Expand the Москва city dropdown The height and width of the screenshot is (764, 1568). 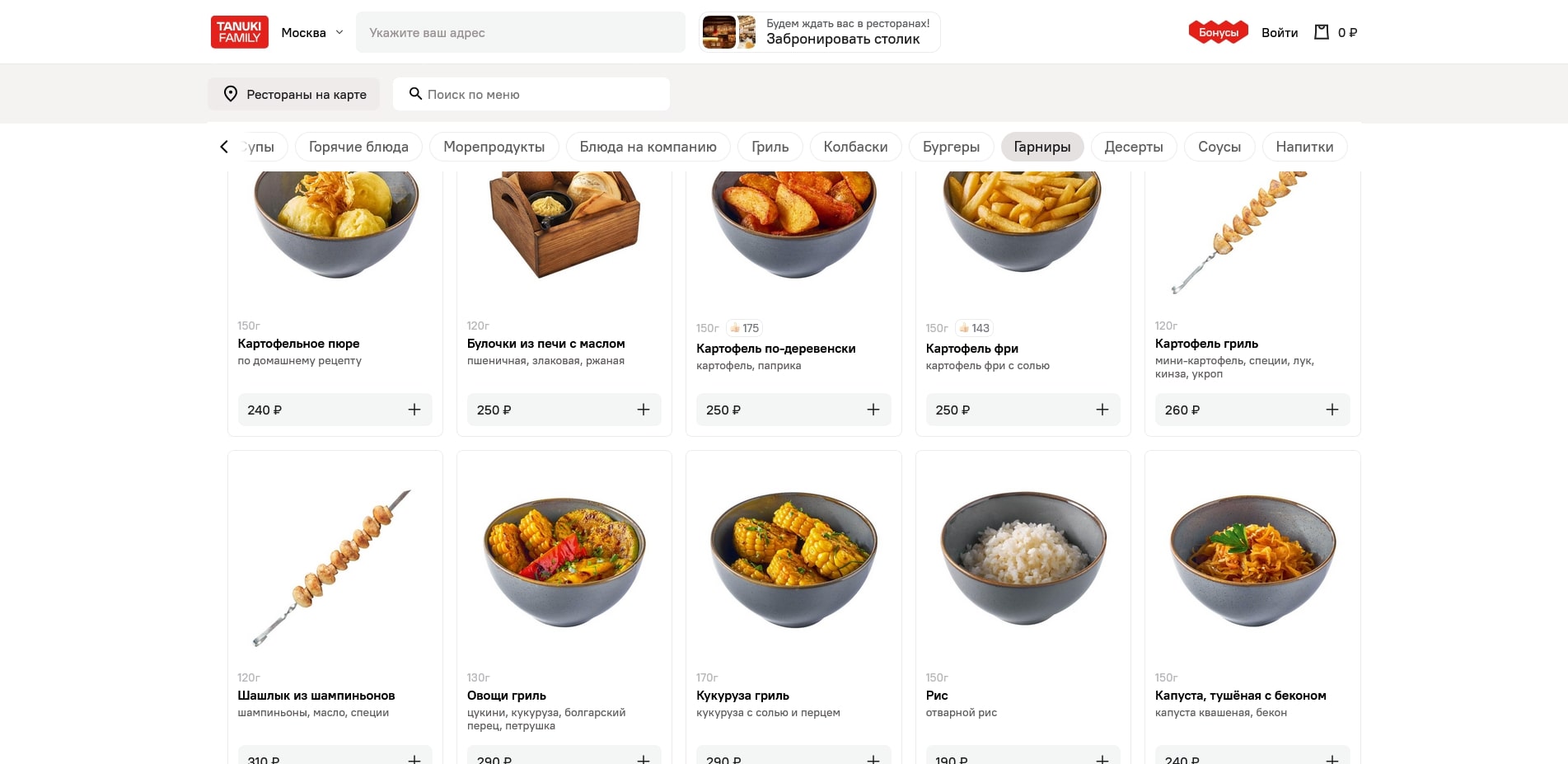point(312,32)
